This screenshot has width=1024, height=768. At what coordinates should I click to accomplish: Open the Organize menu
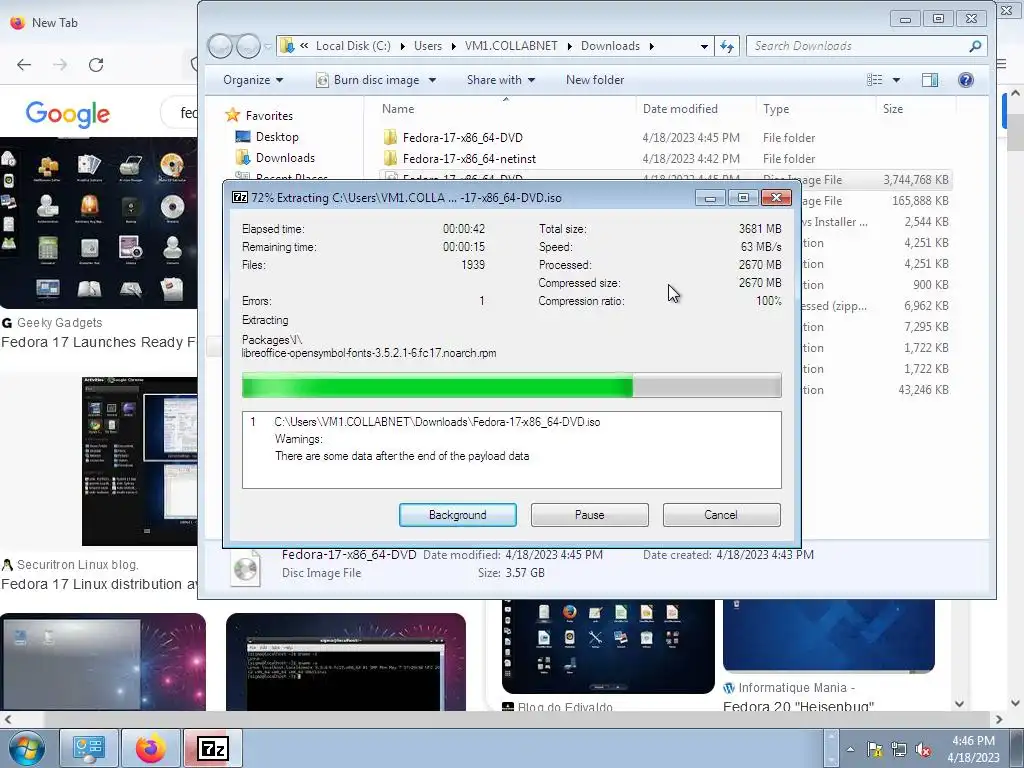tap(253, 80)
